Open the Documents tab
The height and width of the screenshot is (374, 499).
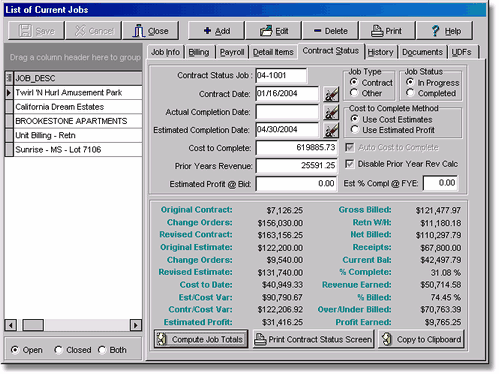(x=422, y=52)
